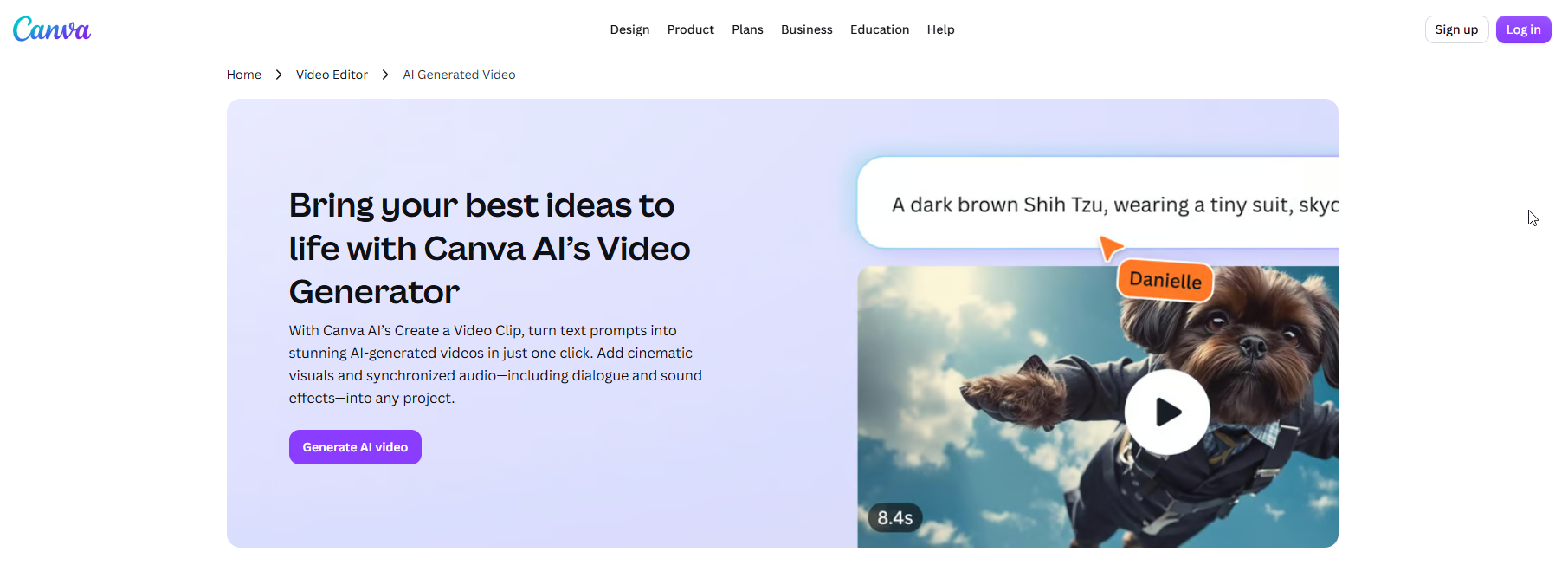Screen dimensions: 1568x578
Task: Click the Shih Tzu prompt text box
Action: [x=1098, y=203]
